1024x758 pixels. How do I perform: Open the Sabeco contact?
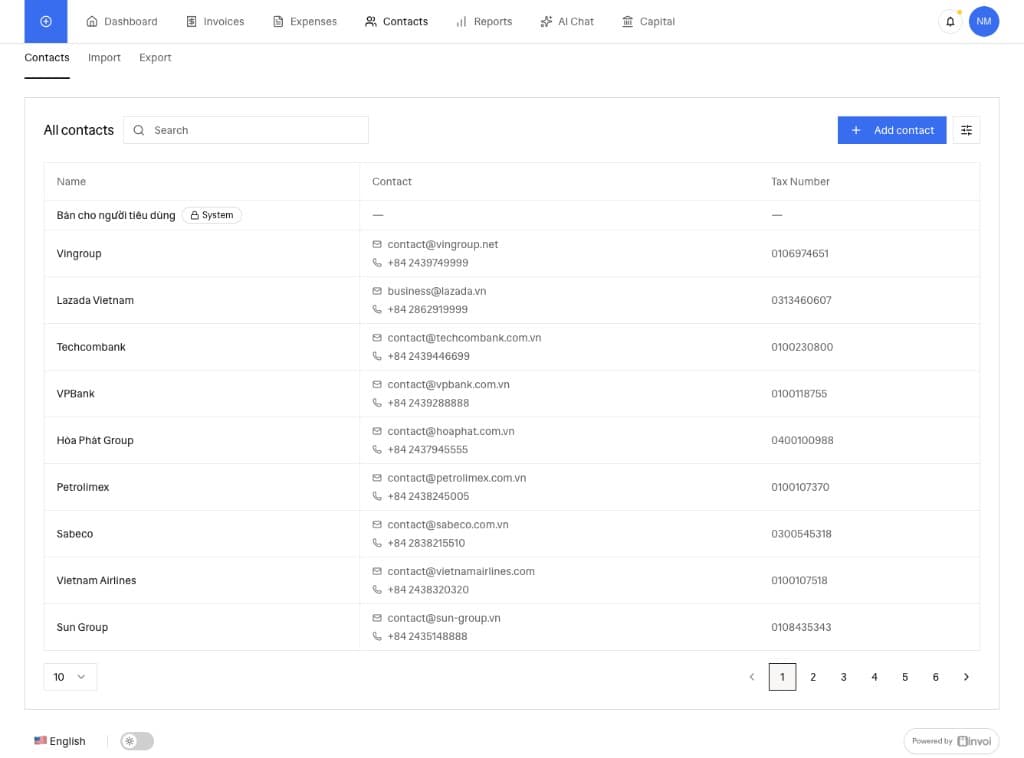[512, 533]
